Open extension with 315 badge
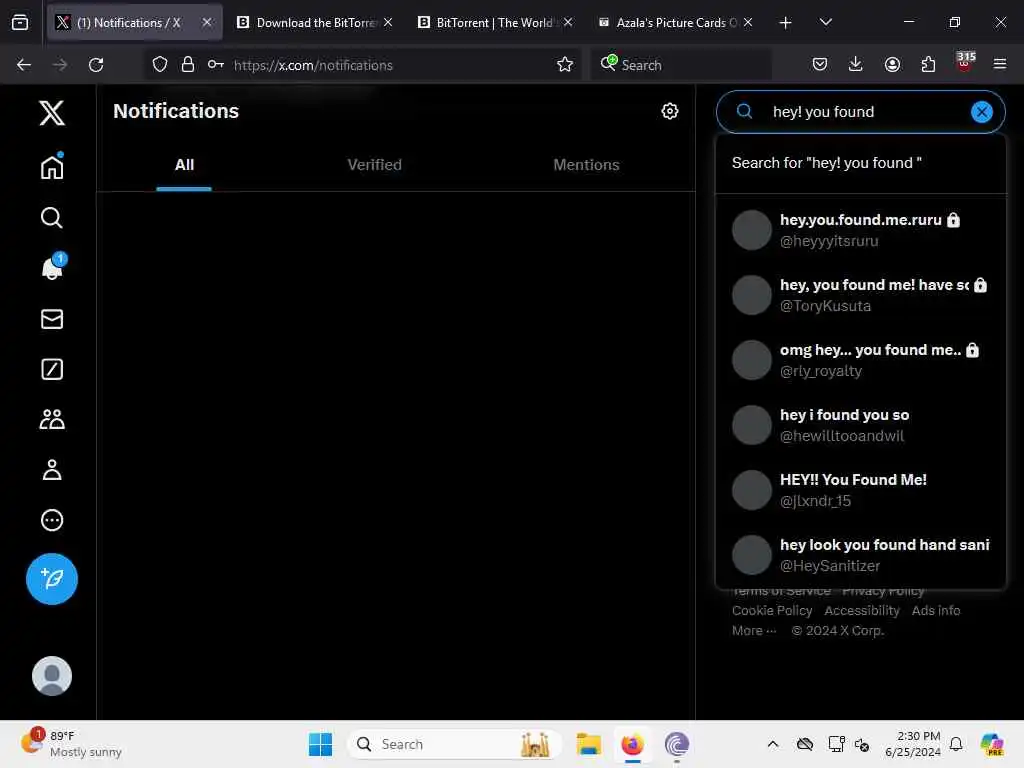 [x=965, y=63]
